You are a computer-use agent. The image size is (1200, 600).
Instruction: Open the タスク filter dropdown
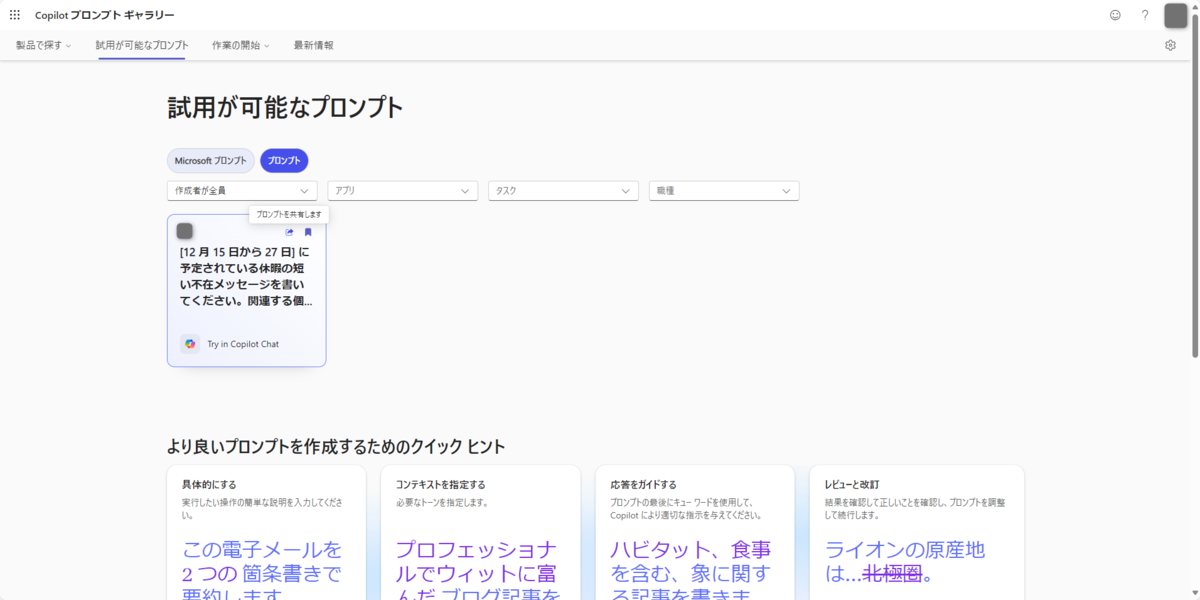(x=563, y=190)
